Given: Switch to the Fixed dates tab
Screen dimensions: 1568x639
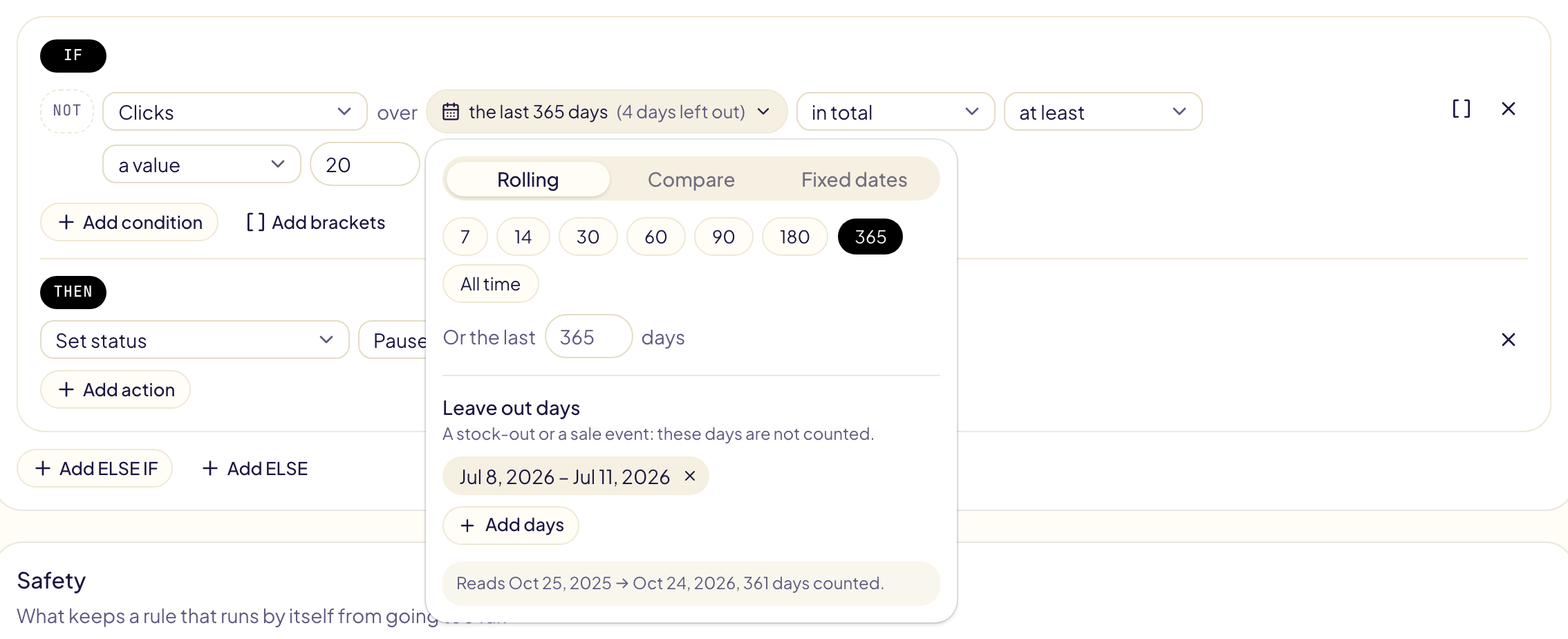Looking at the screenshot, I should [855, 179].
